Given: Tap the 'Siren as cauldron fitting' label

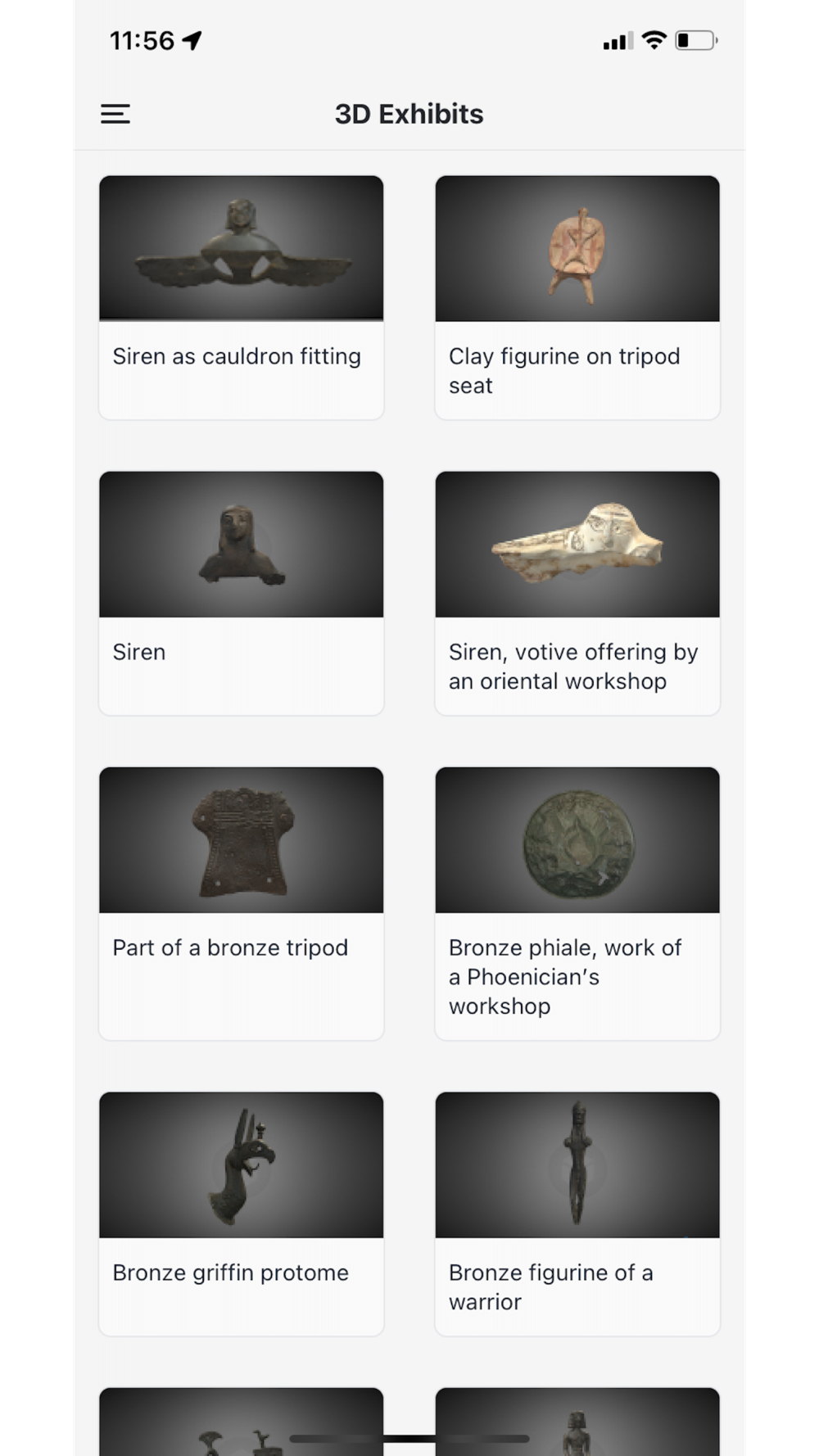Looking at the screenshot, I should (x=237, y=356).
